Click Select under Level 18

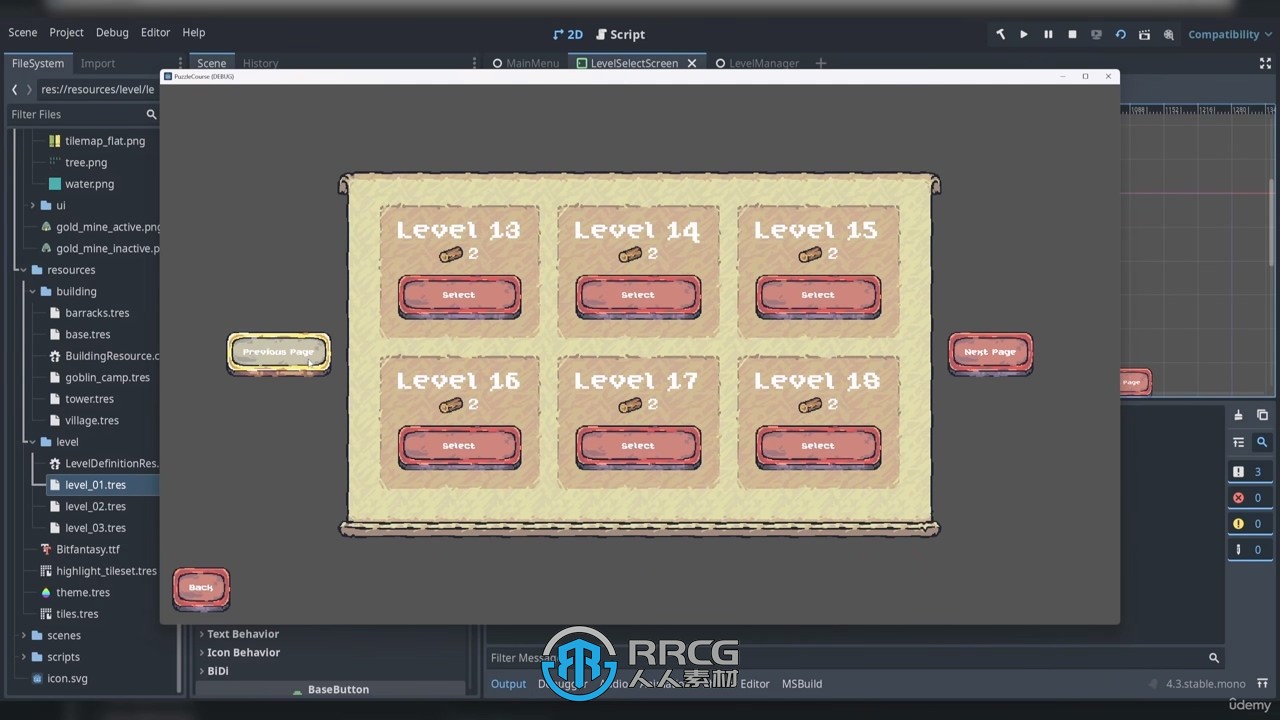pos(818,446)
